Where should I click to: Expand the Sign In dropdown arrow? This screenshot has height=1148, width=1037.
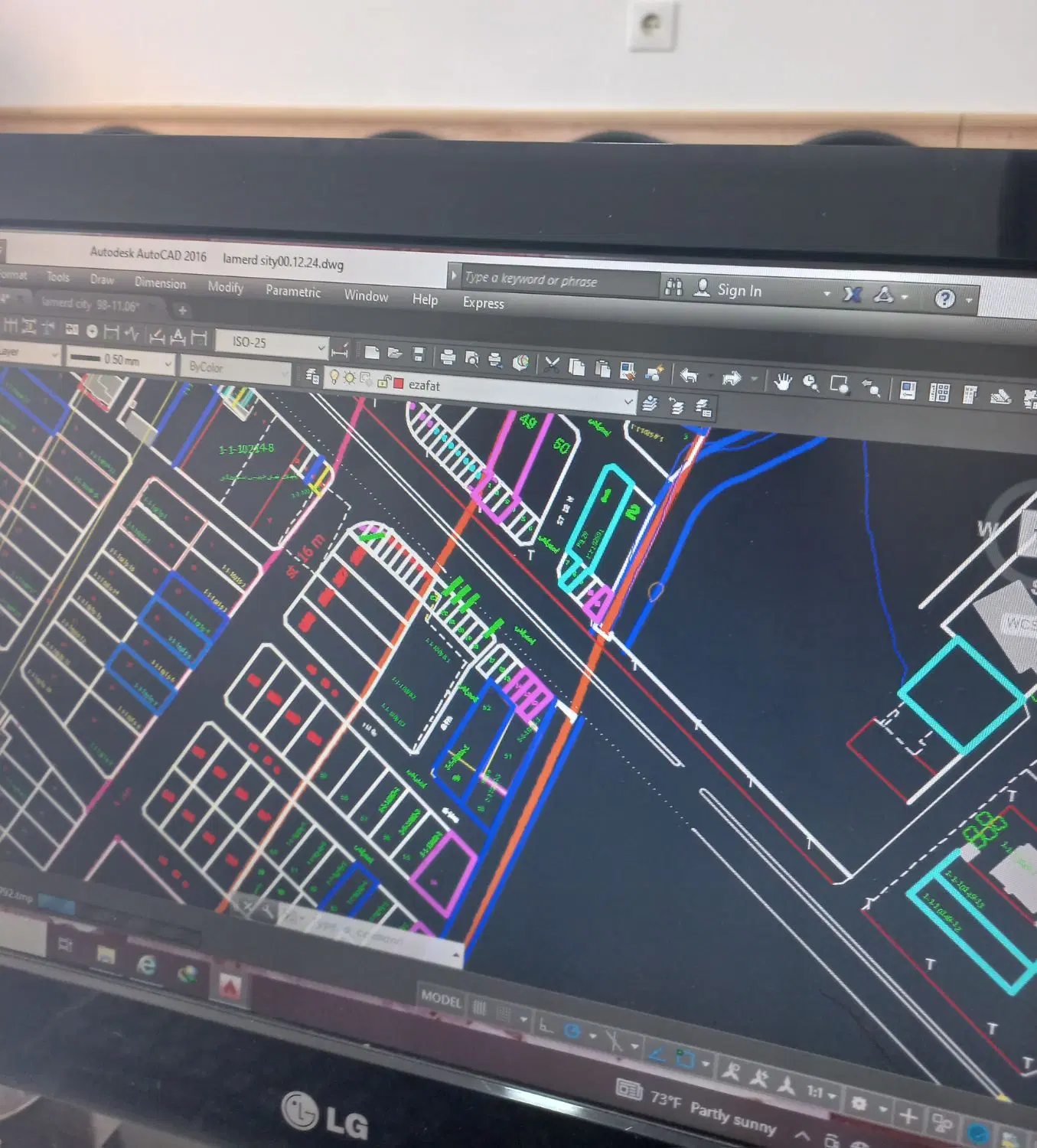(827, 293)
